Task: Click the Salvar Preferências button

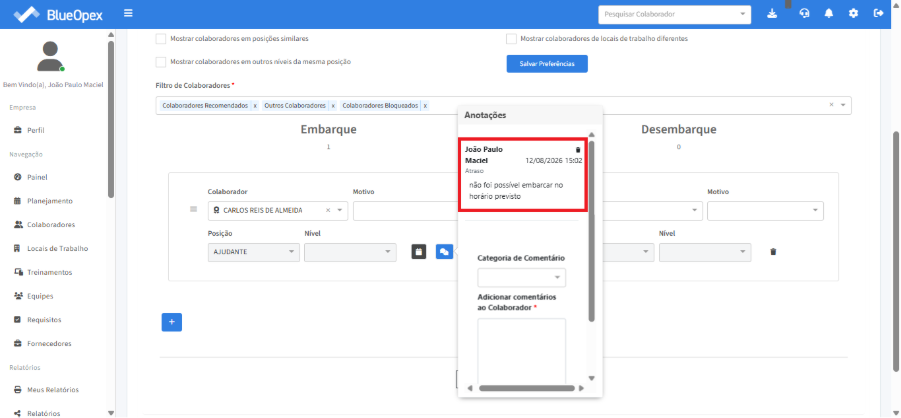Action: click(547, 64)
